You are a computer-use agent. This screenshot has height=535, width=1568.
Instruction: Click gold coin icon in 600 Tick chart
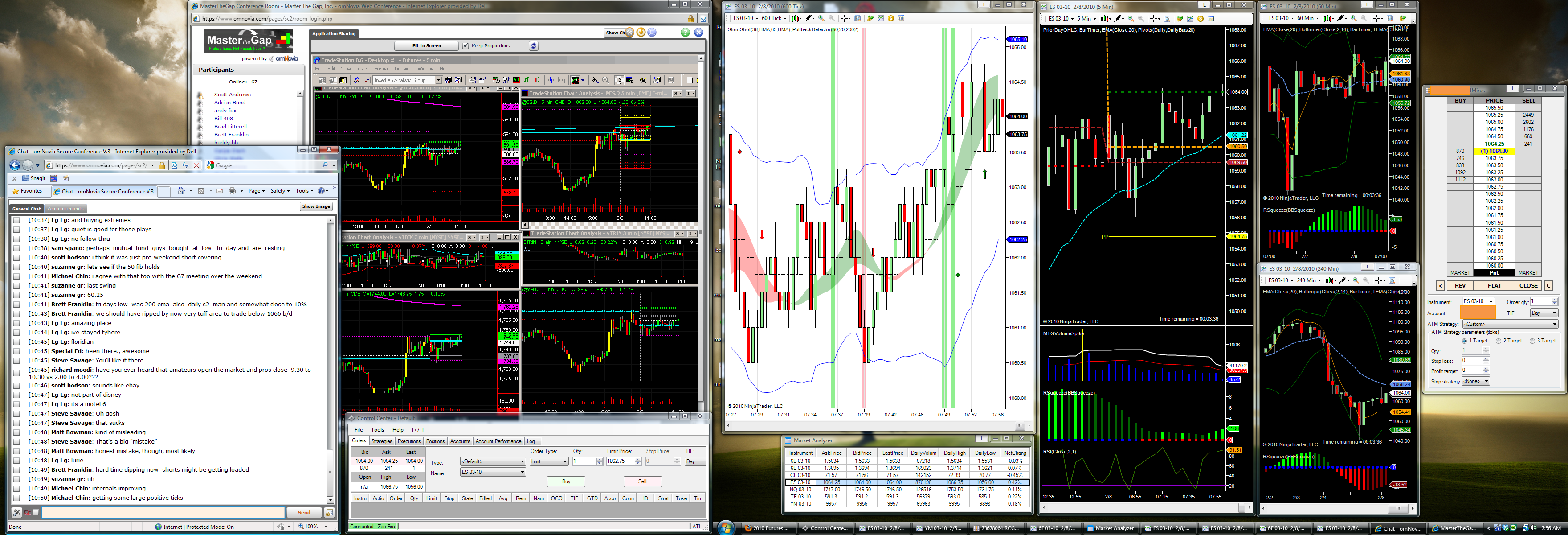891,18
